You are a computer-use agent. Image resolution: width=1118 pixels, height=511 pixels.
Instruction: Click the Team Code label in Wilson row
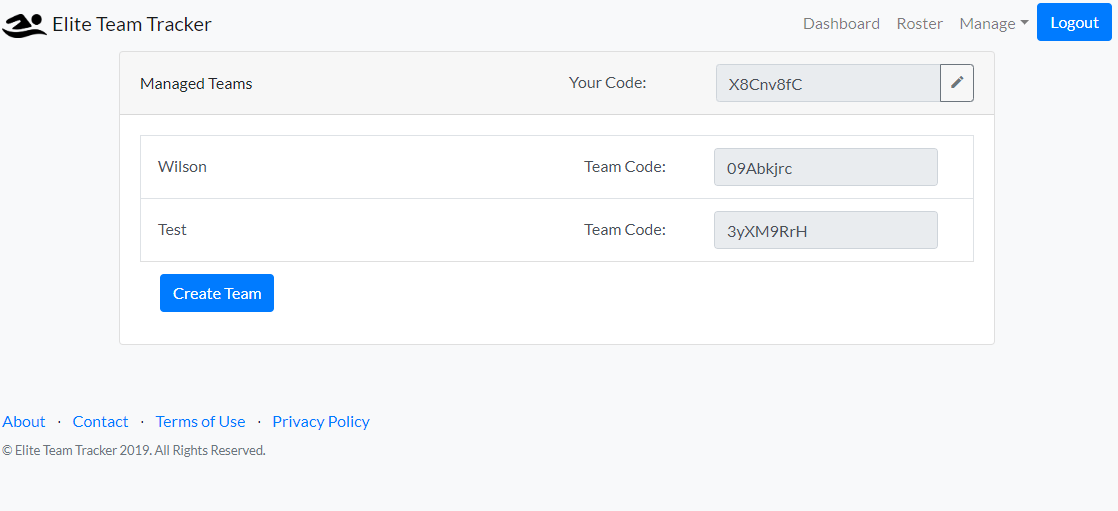pos(625,167)
